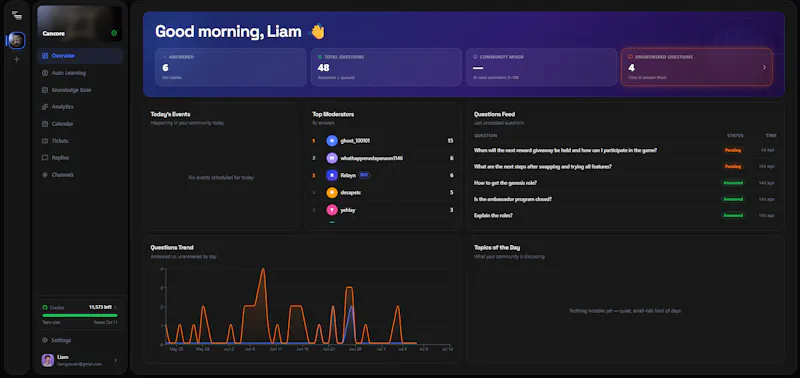Click the QUESTION column header
The image size is (800, 378).
pos(485,136)
